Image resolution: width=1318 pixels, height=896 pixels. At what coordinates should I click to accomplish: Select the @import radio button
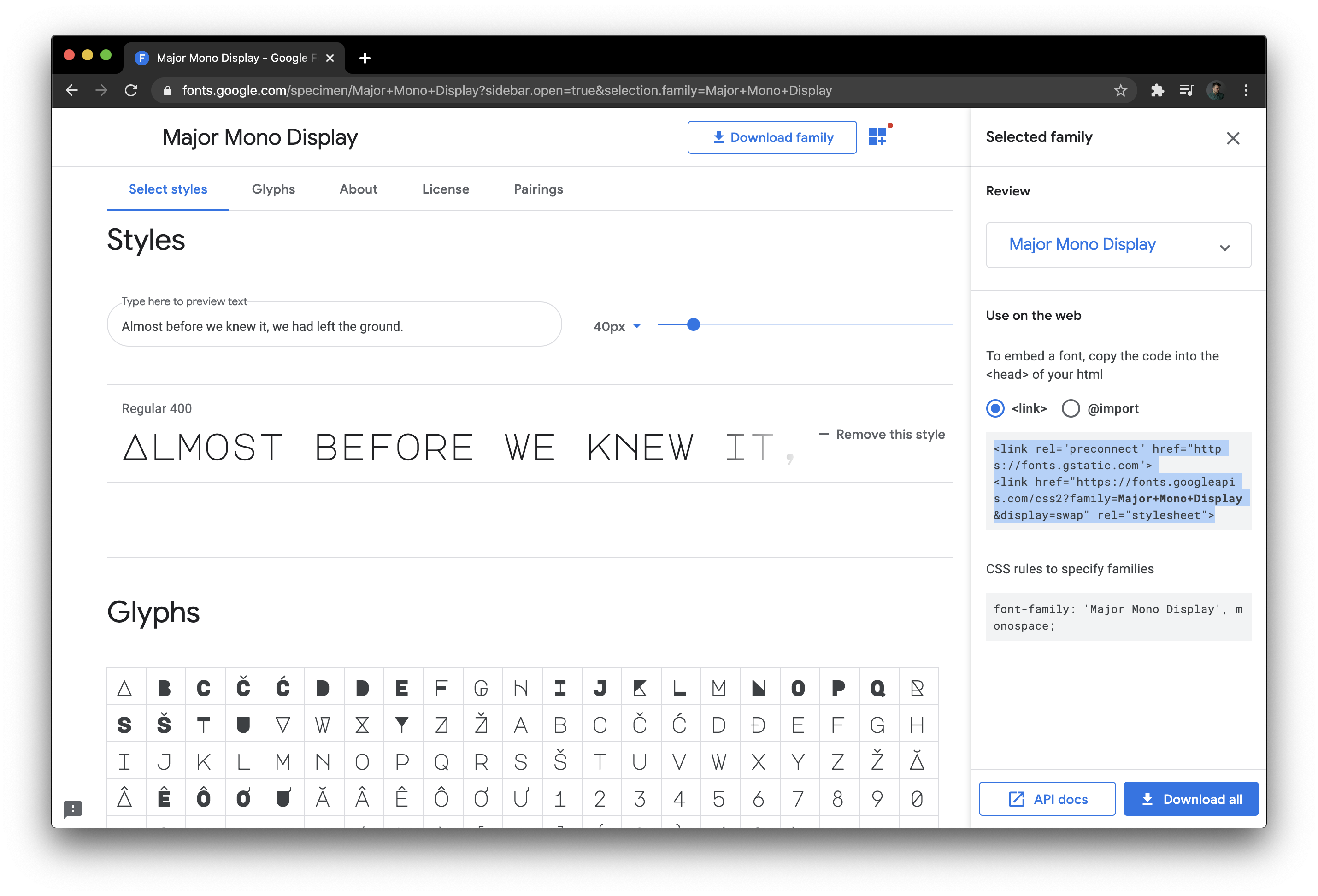(1072, 408)
